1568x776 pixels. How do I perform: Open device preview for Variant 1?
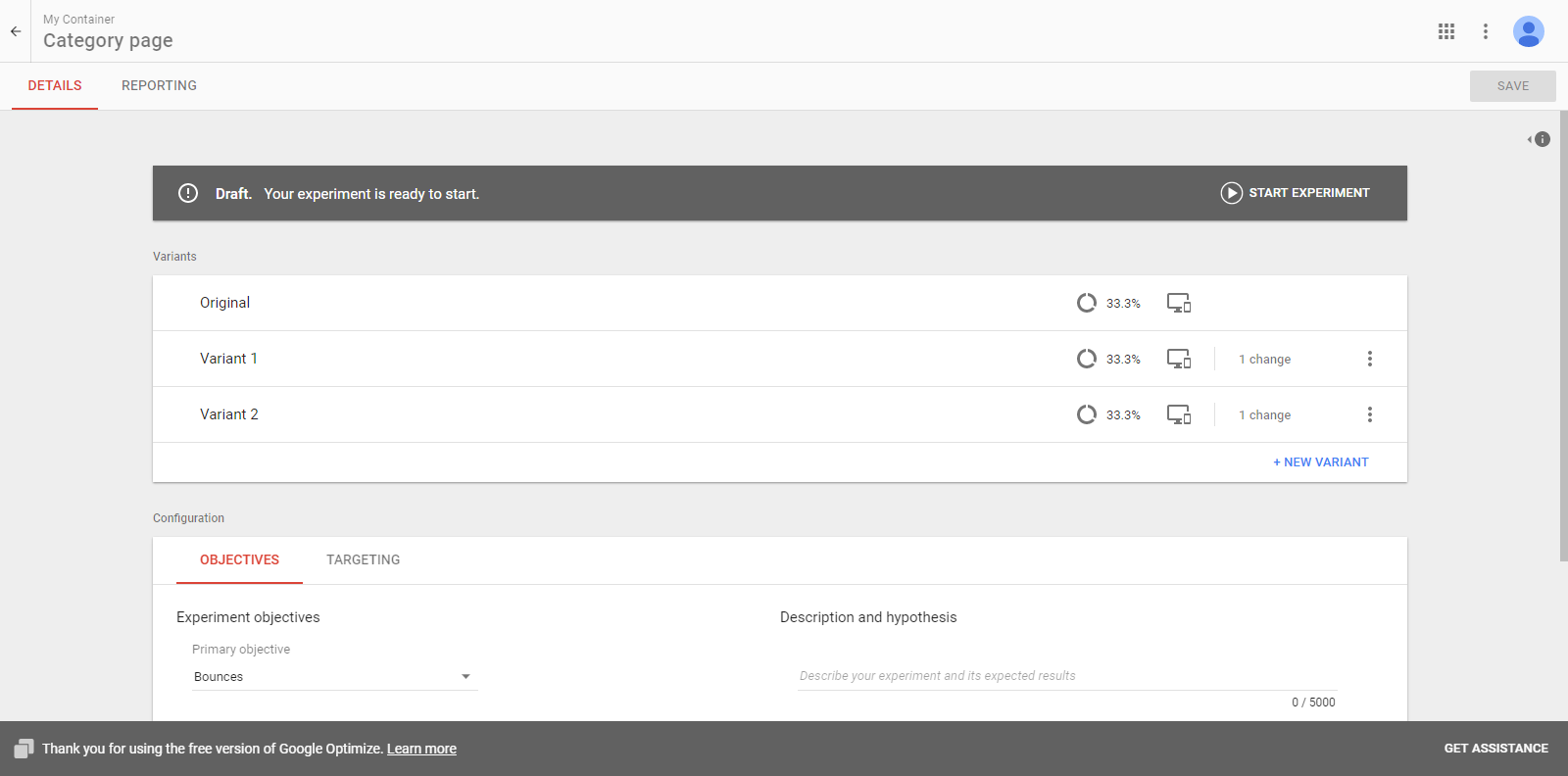point(1179,359)
